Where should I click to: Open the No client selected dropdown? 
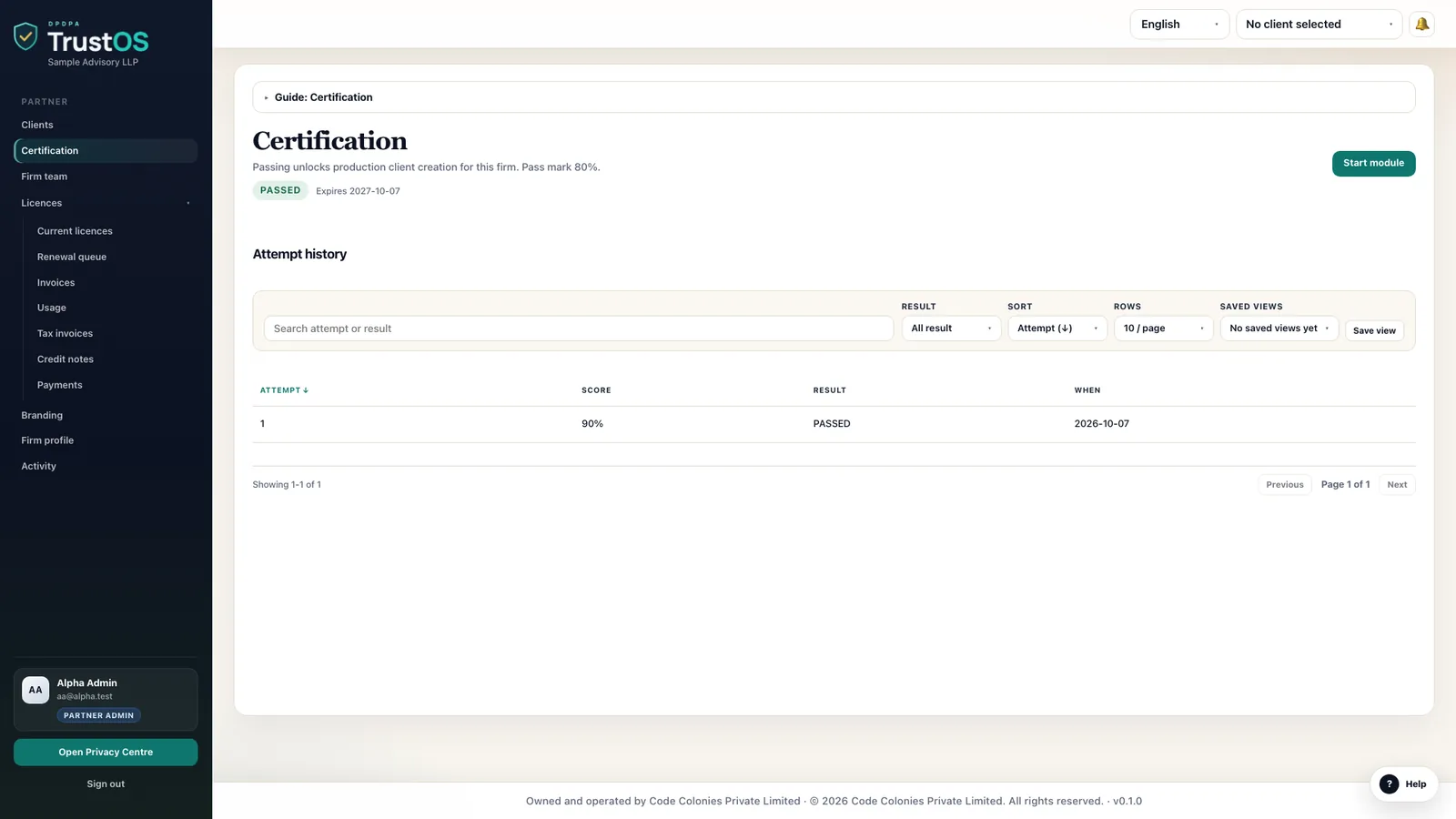coord(1319,25)
